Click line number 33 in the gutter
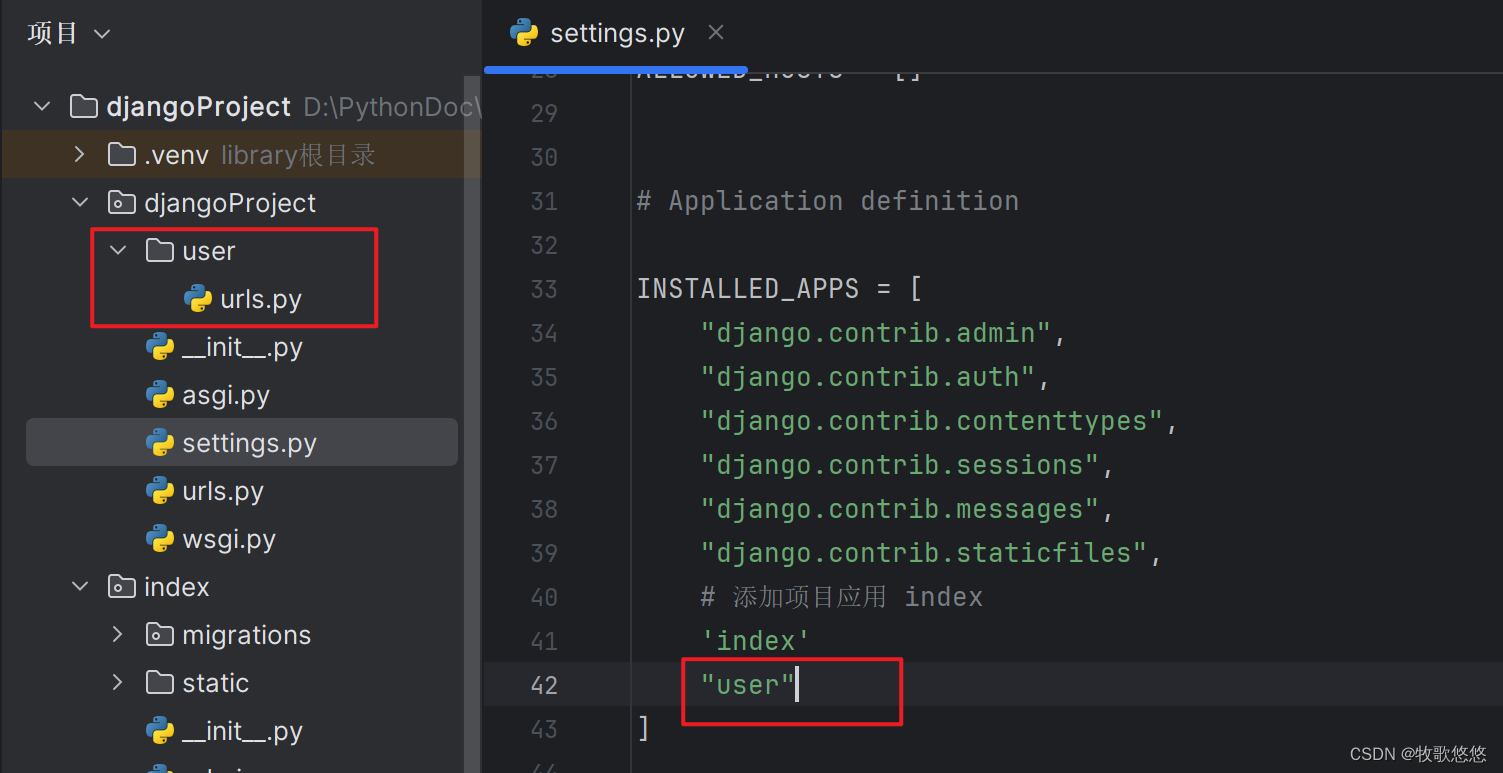This screenshot has height=773, width=1503. (x=544, y=289)
